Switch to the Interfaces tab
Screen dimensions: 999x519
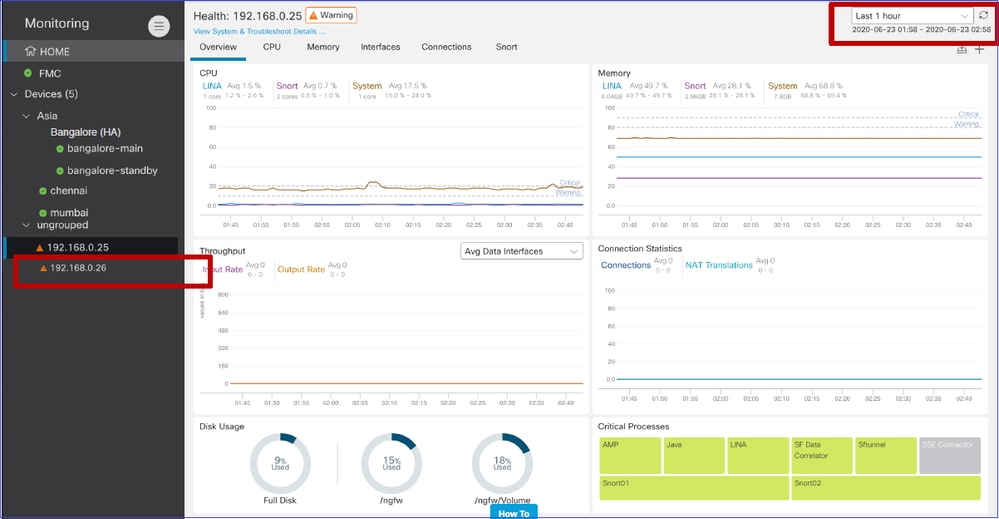coord(380,47)
